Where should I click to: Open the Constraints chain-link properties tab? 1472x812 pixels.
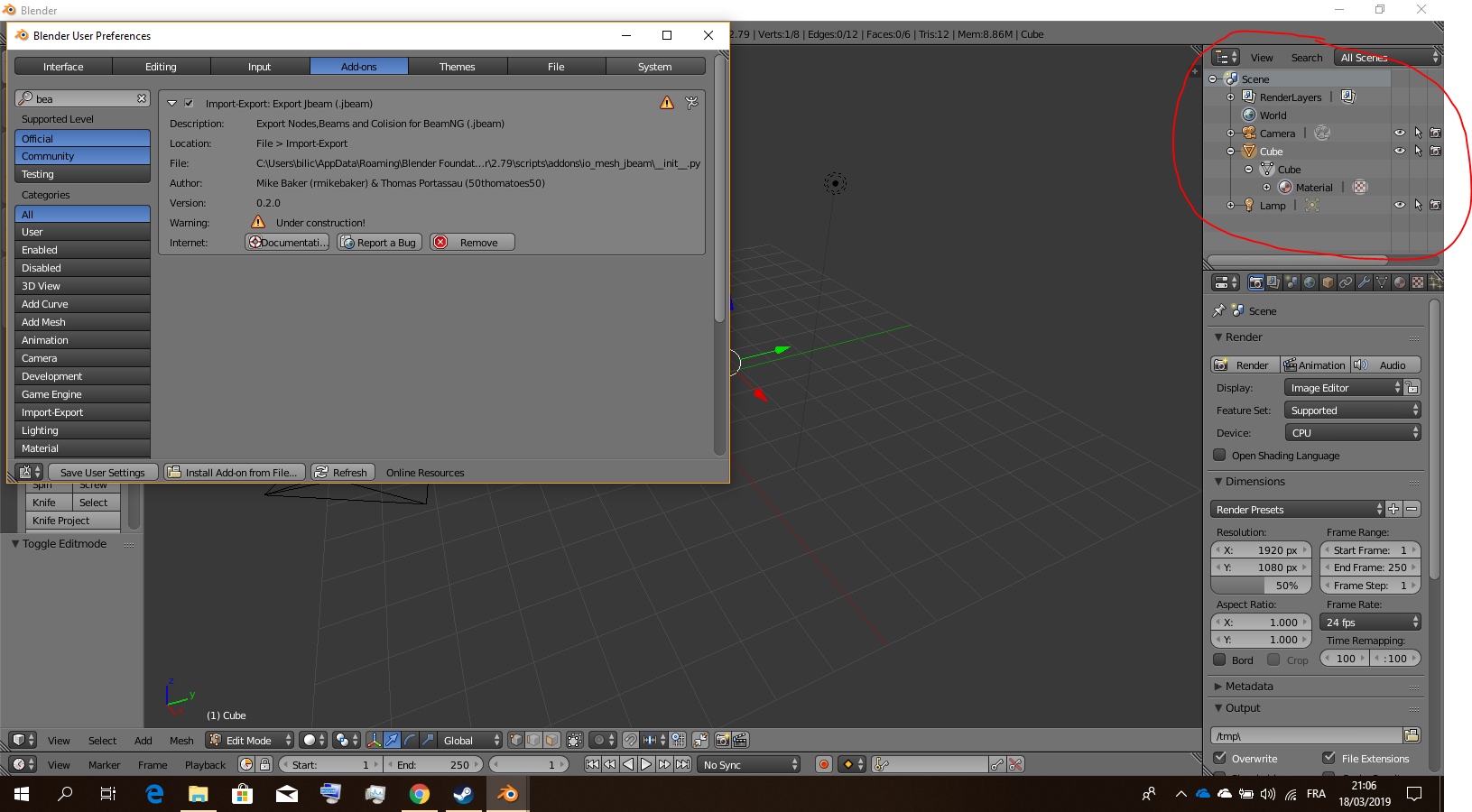pos(1346,282)
